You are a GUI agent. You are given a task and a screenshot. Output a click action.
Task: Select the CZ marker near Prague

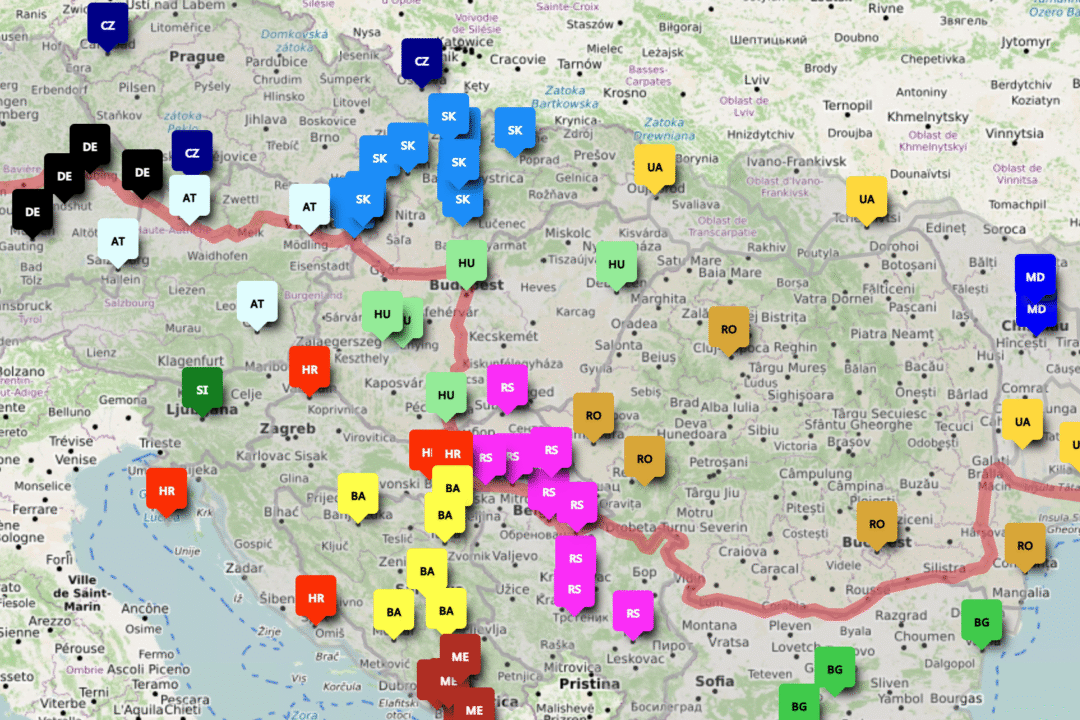108,24
